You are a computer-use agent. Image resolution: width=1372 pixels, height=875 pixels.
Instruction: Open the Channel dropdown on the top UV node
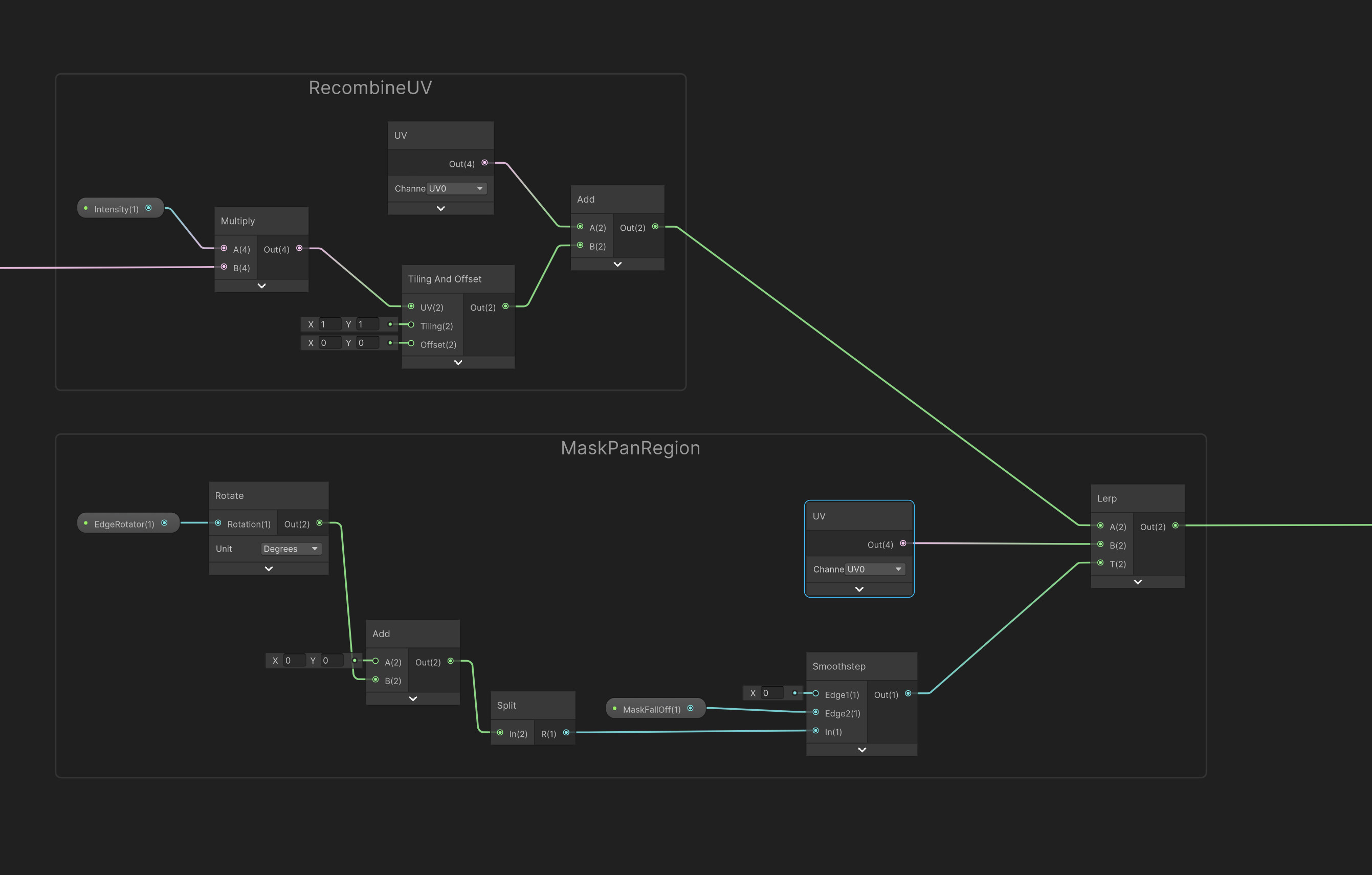(x=456, y=188)
